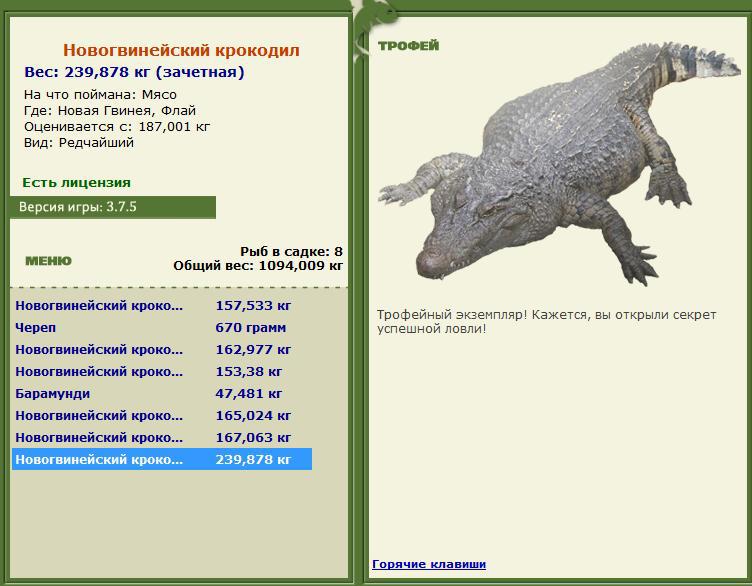Click the crocodile trophy image
Screen dimensions: 752x586
tap(559, 164)
